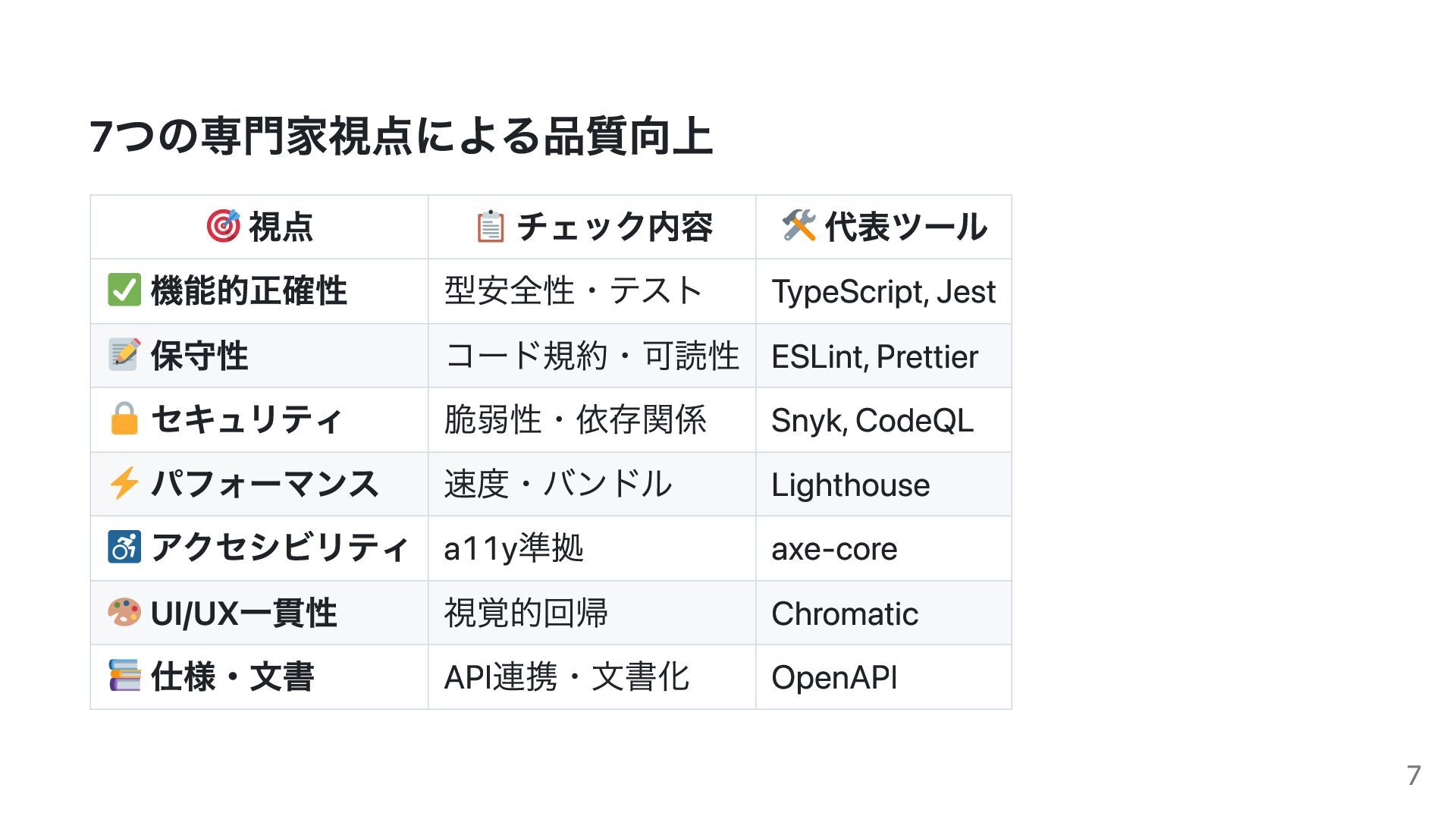Click the wheelchair icon beside アクセシビリティ

[124, 548]
